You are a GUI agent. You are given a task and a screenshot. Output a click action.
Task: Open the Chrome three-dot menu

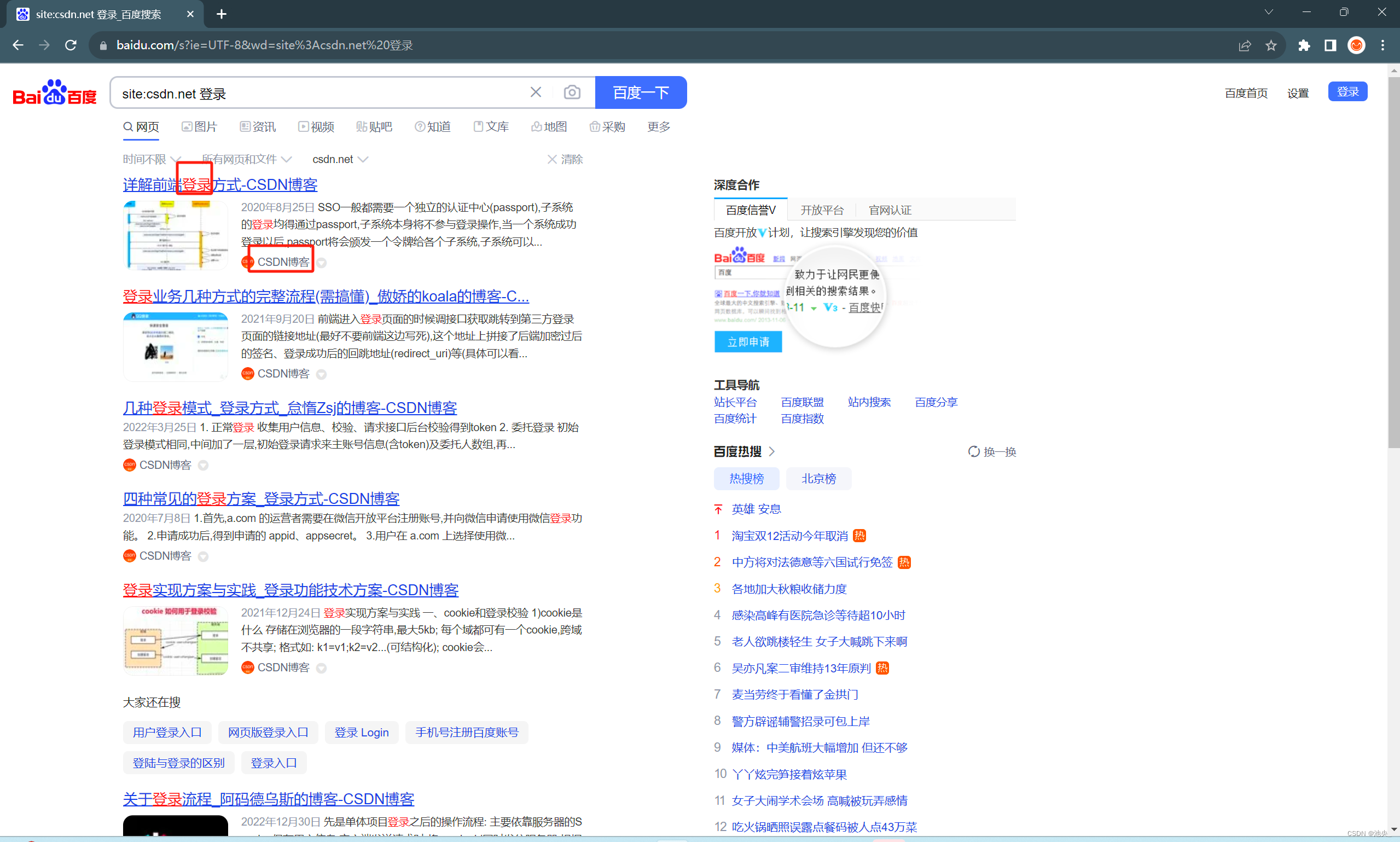pyautogui.click(x=1382, y=45)
